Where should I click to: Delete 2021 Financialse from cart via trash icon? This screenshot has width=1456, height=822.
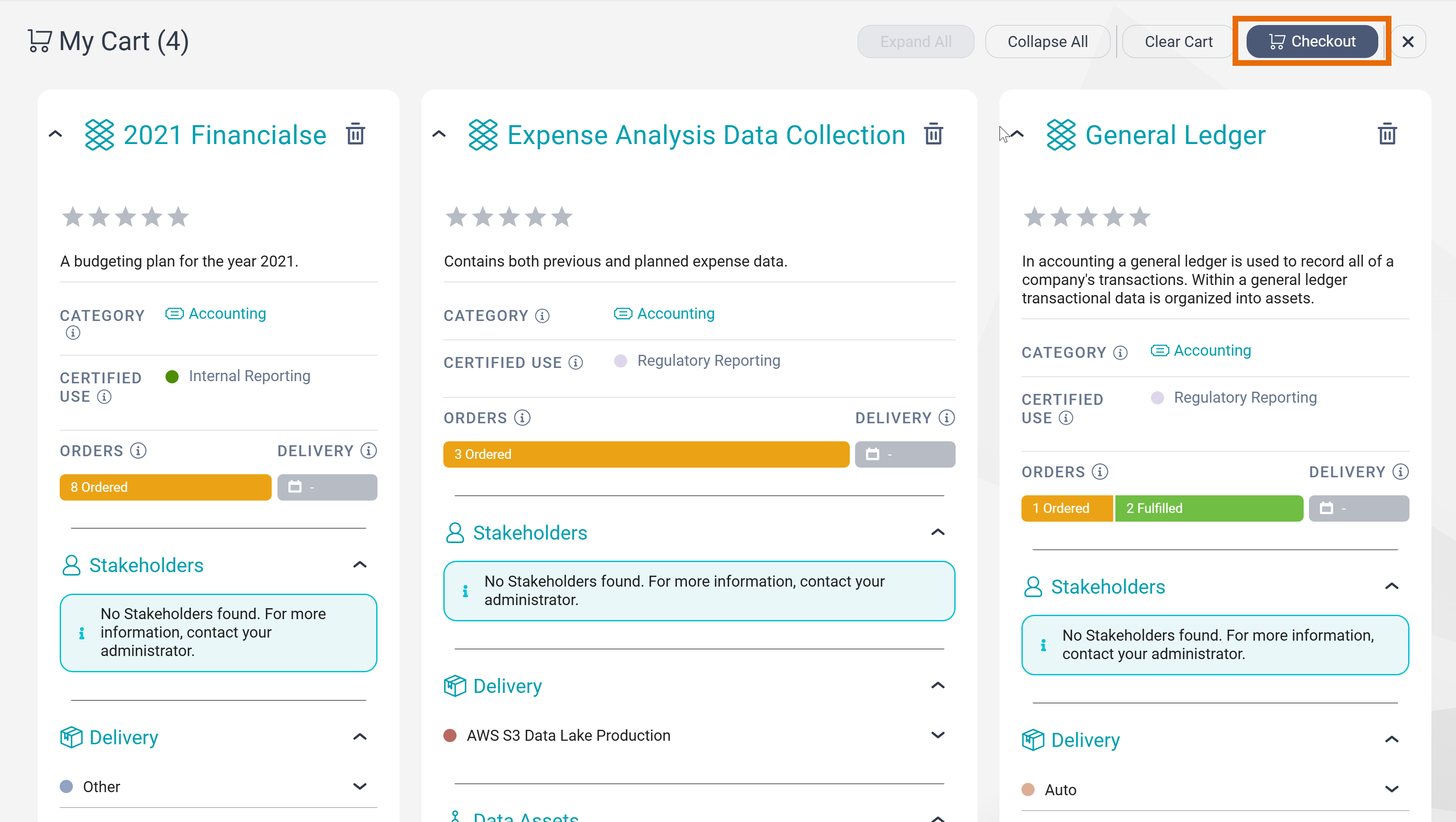click(x=356, y=134)
